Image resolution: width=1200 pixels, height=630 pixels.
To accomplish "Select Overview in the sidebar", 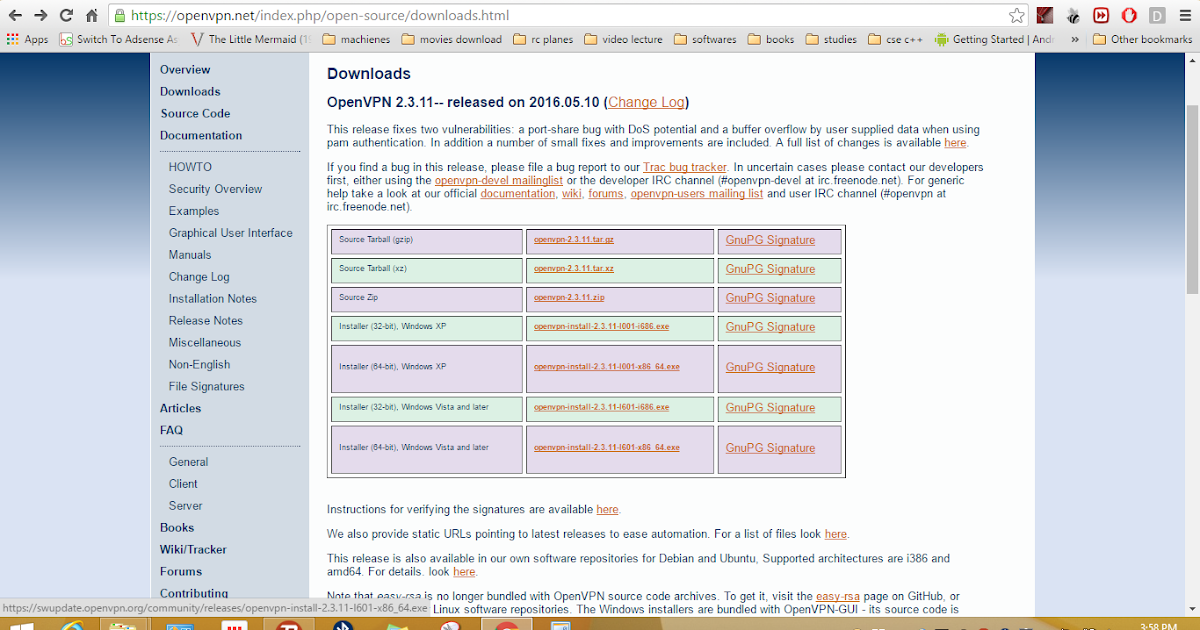I will [x=185, y=70].
